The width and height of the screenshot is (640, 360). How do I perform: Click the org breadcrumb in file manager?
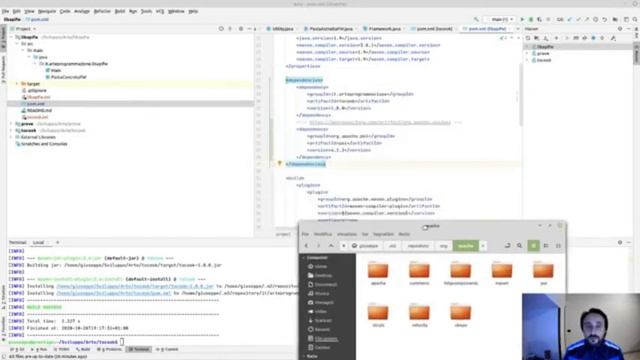[x=443, y=246]
